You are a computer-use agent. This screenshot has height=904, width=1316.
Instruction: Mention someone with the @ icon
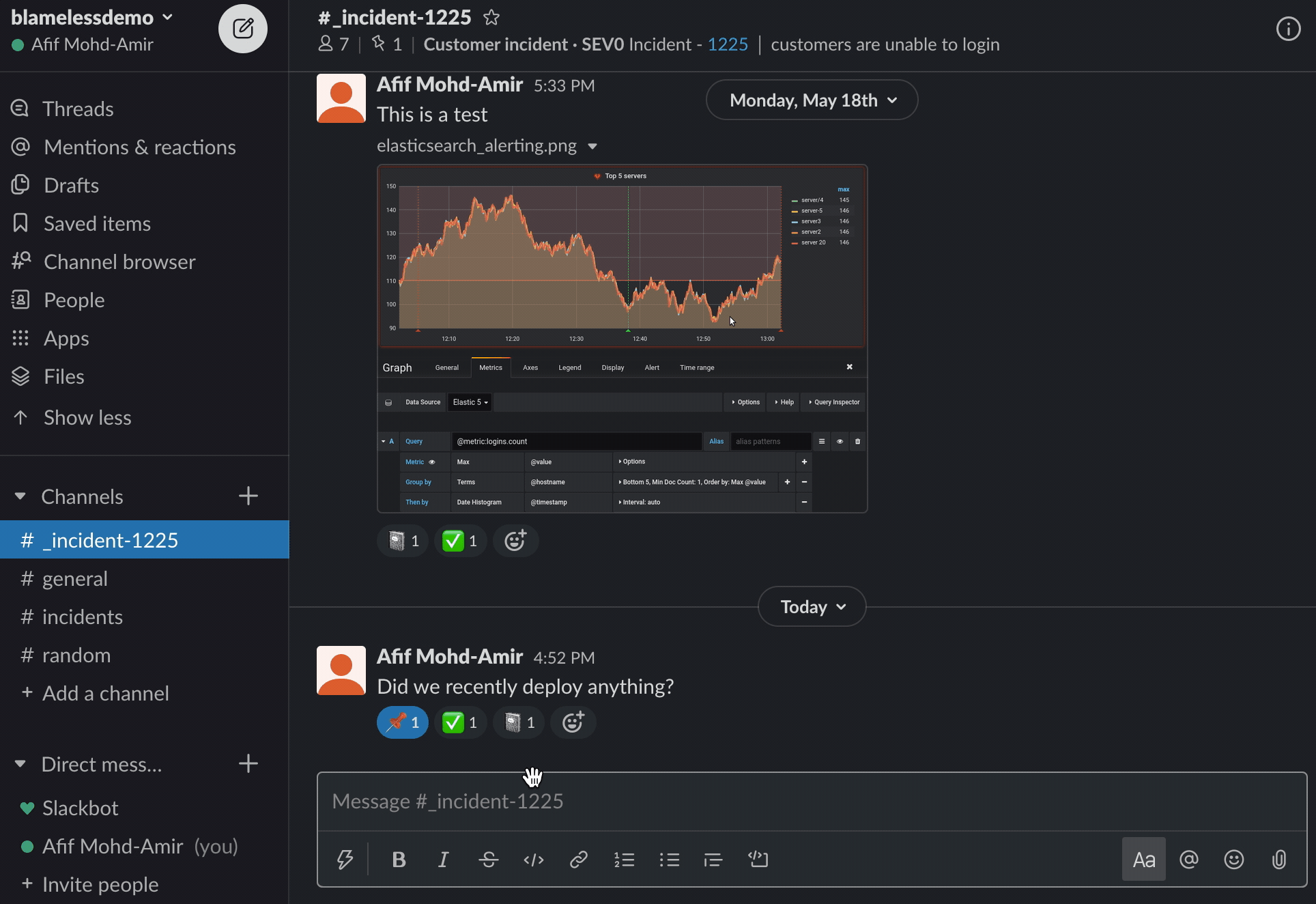(x=1188, y=859)
